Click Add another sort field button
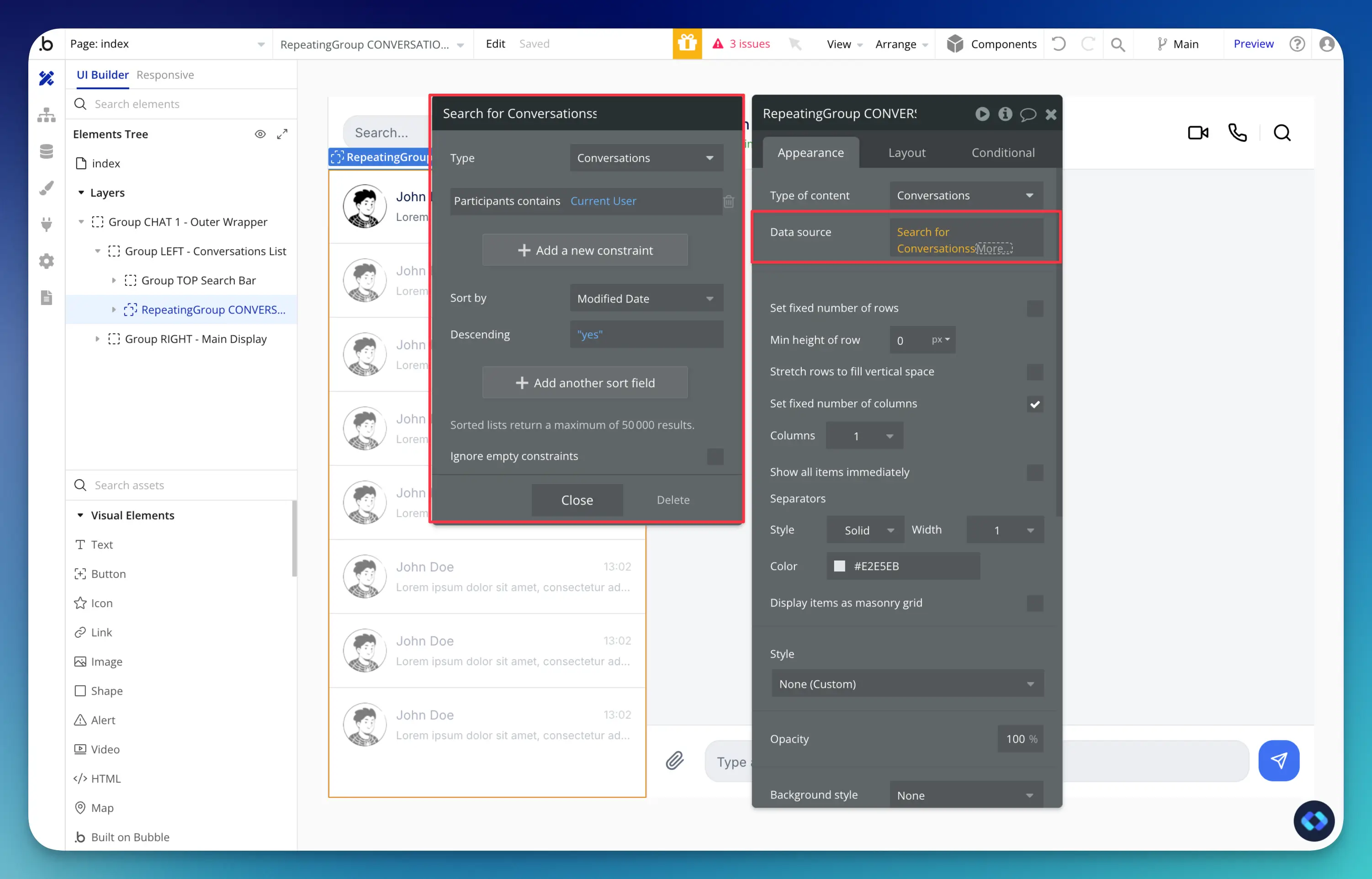 coord(585,383)
